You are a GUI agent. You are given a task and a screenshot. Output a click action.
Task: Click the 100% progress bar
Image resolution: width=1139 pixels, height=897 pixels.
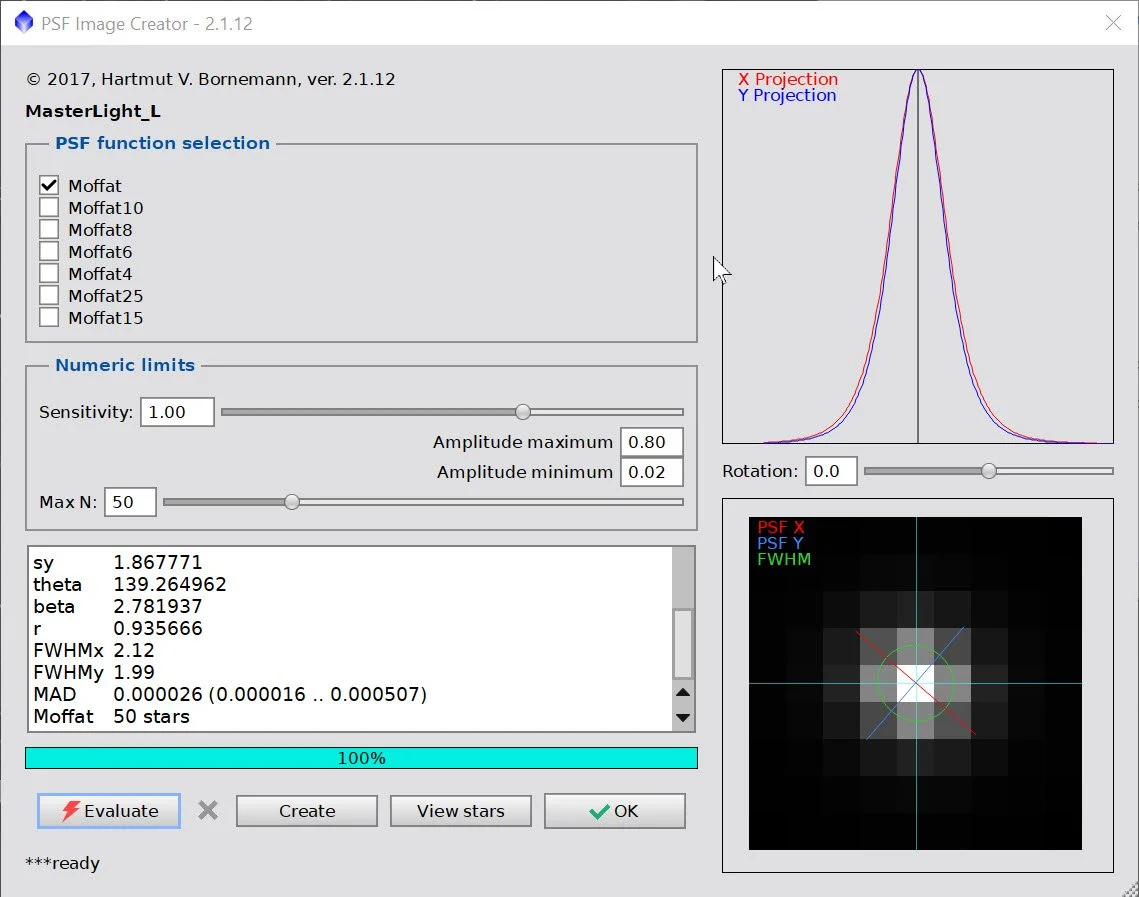point(361,758)
